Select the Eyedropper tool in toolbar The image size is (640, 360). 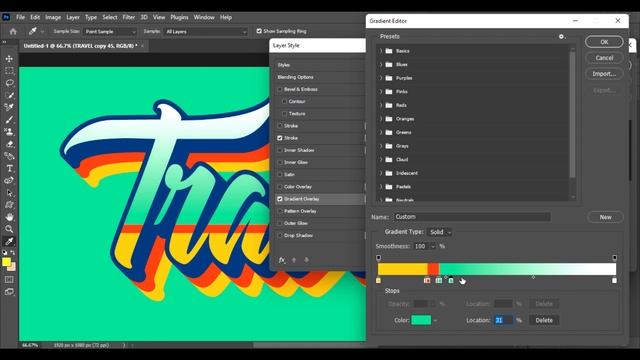(x=9, y=241)
